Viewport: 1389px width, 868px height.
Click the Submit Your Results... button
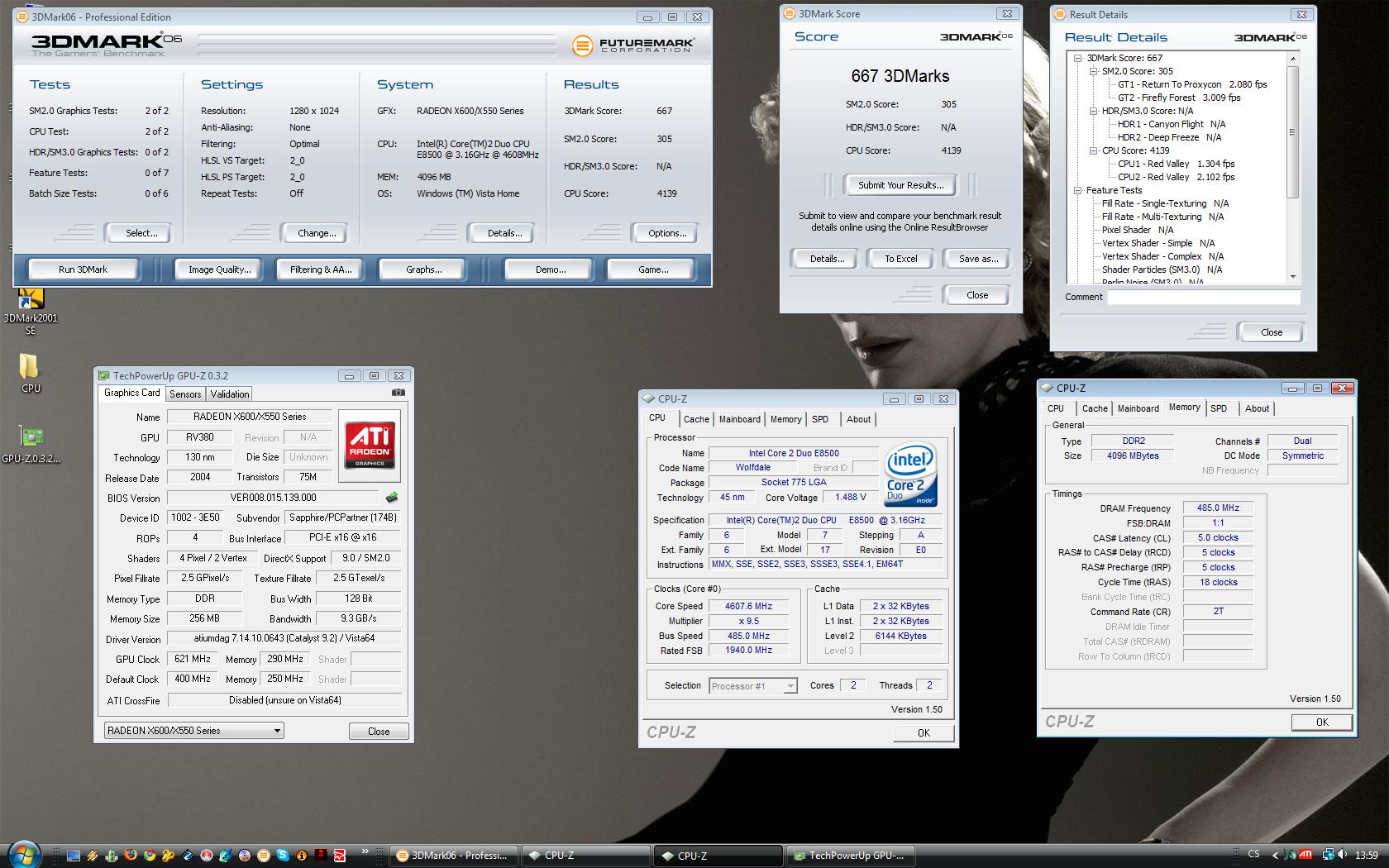point(900,185)
